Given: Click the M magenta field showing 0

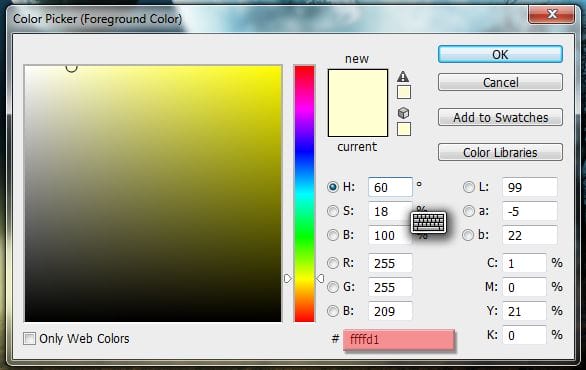Looking at the screenshot, I should (x=524, y=287).
